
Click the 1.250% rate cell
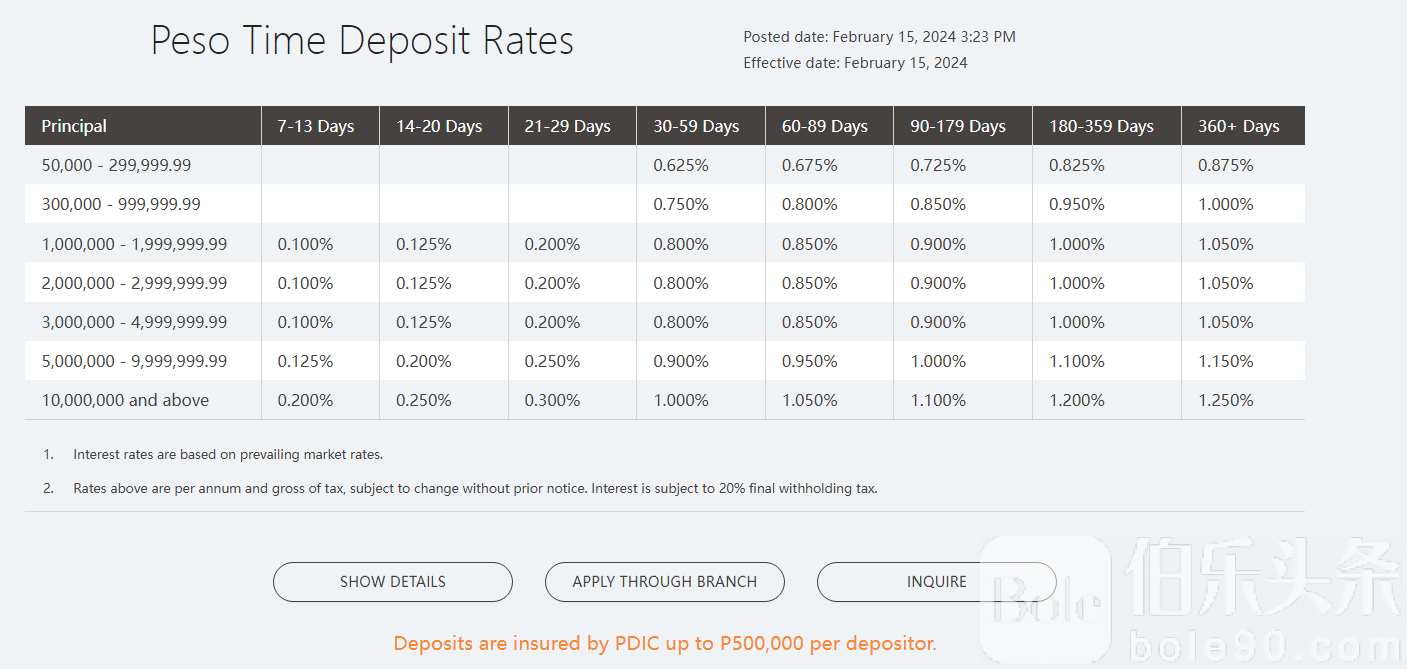click(x=1225, y=400)
